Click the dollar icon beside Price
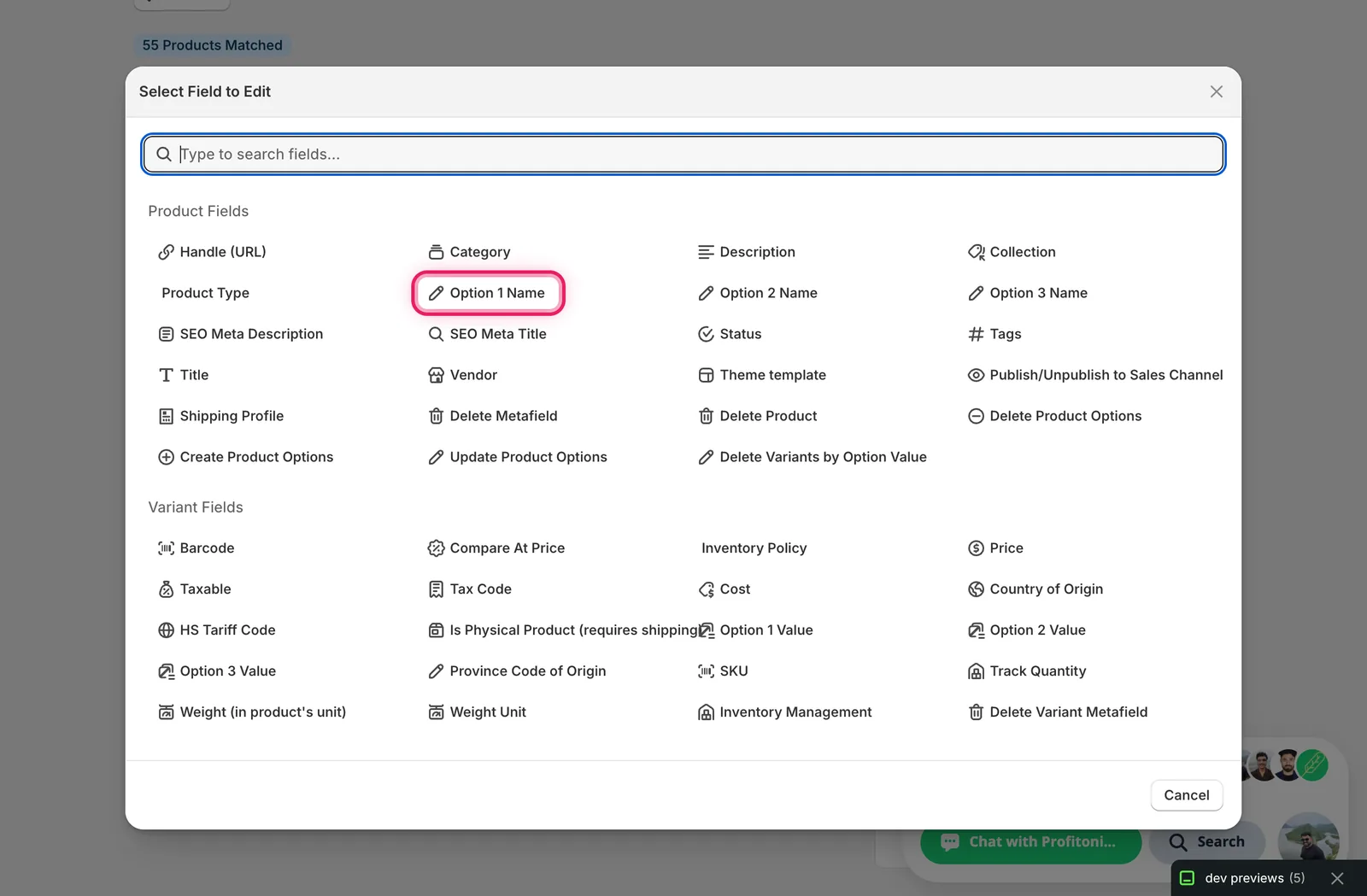This screenshot has width=1367, height=896. coord(976,548)
